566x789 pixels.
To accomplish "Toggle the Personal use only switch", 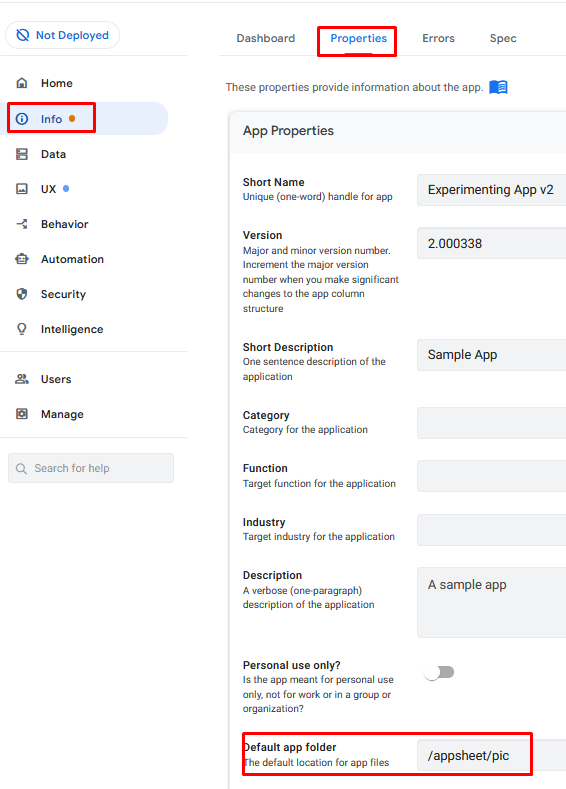I will (x=439, y=672).
